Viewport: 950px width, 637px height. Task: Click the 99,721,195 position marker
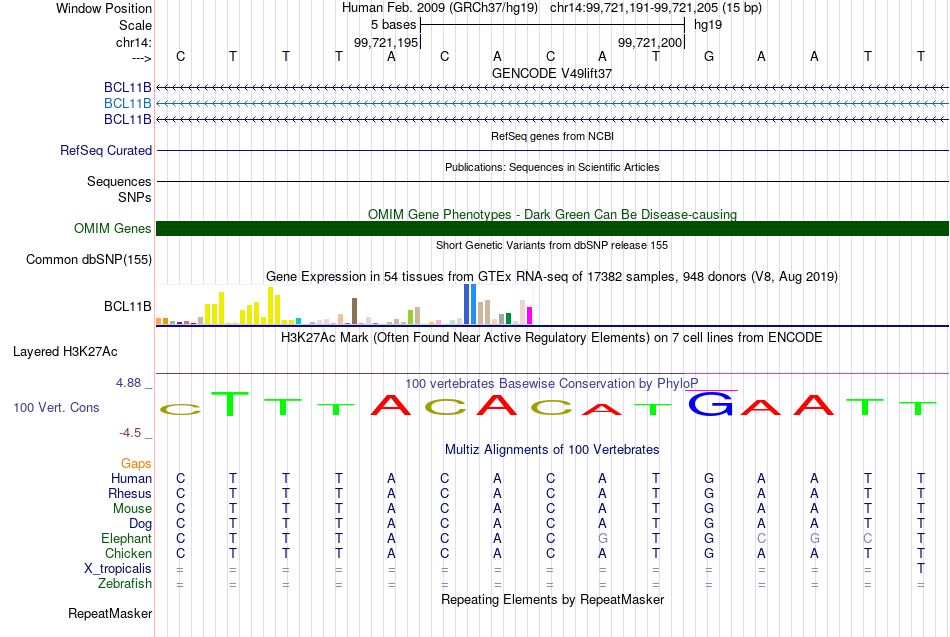[x=386, y=42]
